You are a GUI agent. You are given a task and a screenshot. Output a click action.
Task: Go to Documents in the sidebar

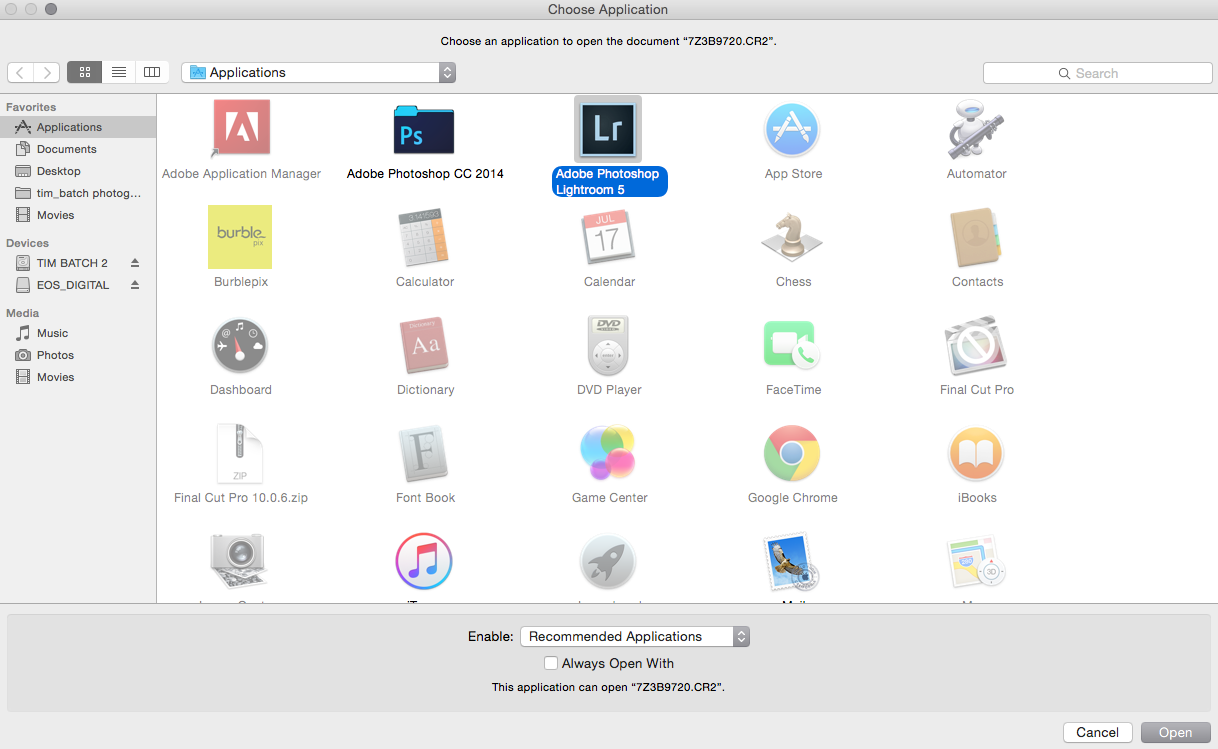[x=78, y=149]
